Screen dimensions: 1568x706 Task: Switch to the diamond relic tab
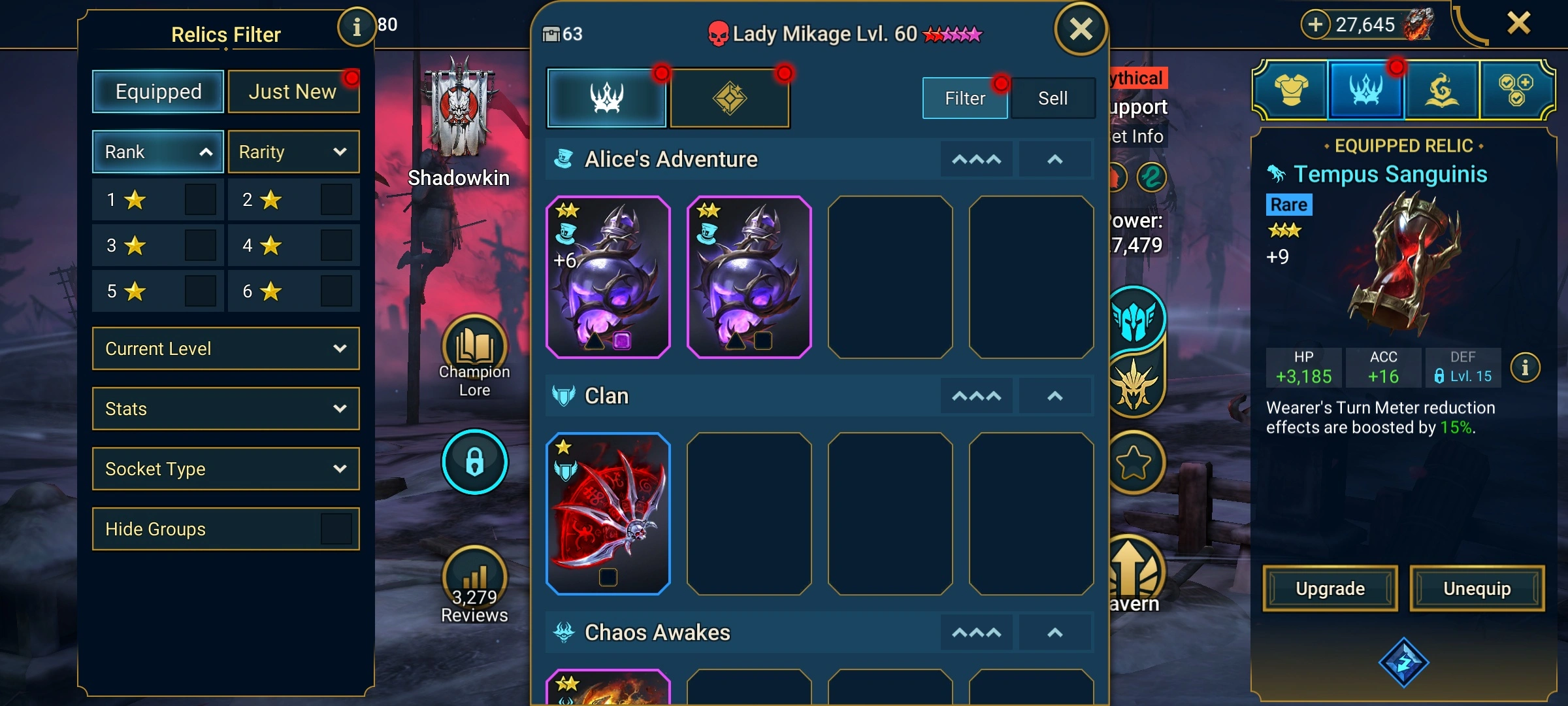pyautogui.click(x=730, y=99)
